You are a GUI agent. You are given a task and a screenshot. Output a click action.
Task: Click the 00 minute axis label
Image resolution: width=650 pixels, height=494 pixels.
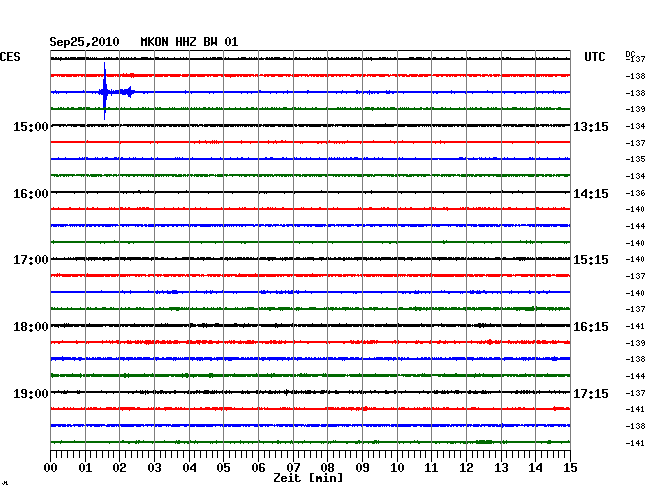(x=51, y=468)
